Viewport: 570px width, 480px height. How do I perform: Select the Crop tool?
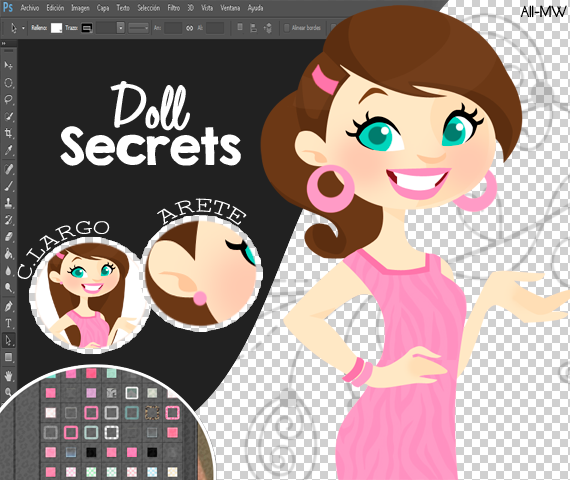(x=8, y=133)
